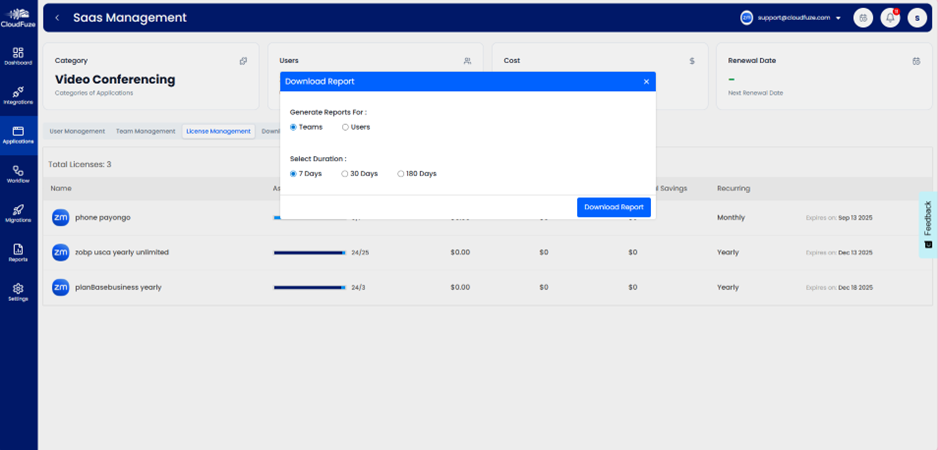Choose the 30 Days duration option
Screen dimensions: 940x450
[x=345, y=174]
